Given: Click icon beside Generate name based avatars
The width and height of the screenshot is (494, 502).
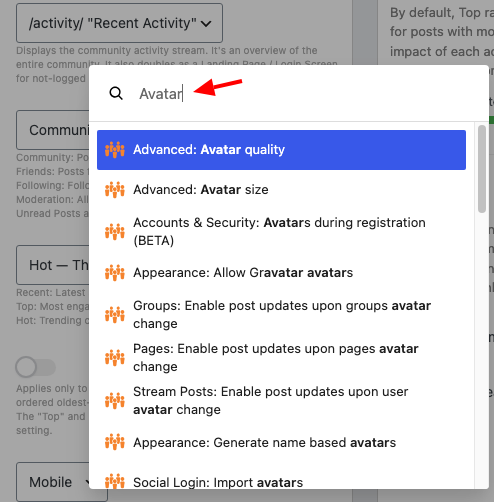Looking at the screenshot, I should pos(115,442).
